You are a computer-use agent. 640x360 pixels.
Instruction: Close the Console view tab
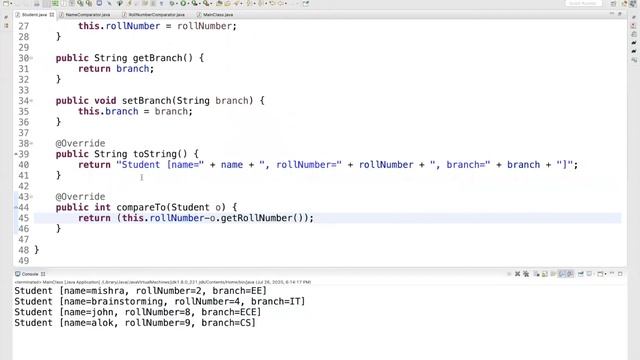(43, 274)
